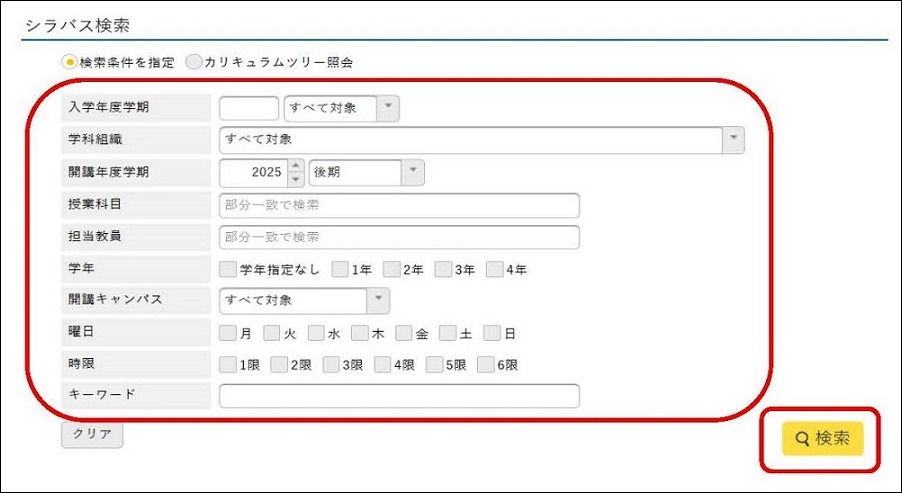Screen dimensions: 902x493
Task: Select カリキュラムツリー照会 radio option
Action: point(194,62)
